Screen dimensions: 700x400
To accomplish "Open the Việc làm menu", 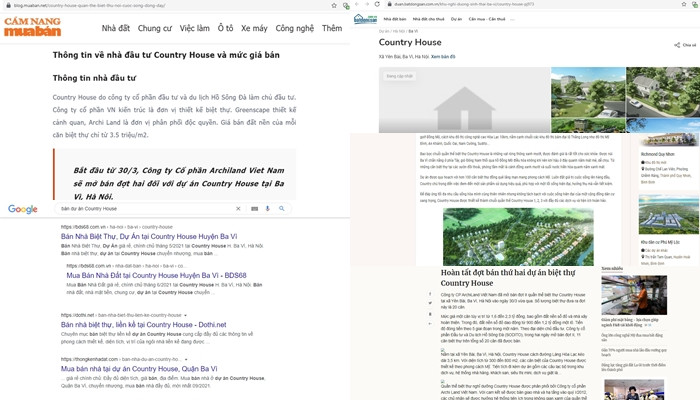I will pyautogui.click(x=194, y=29).
